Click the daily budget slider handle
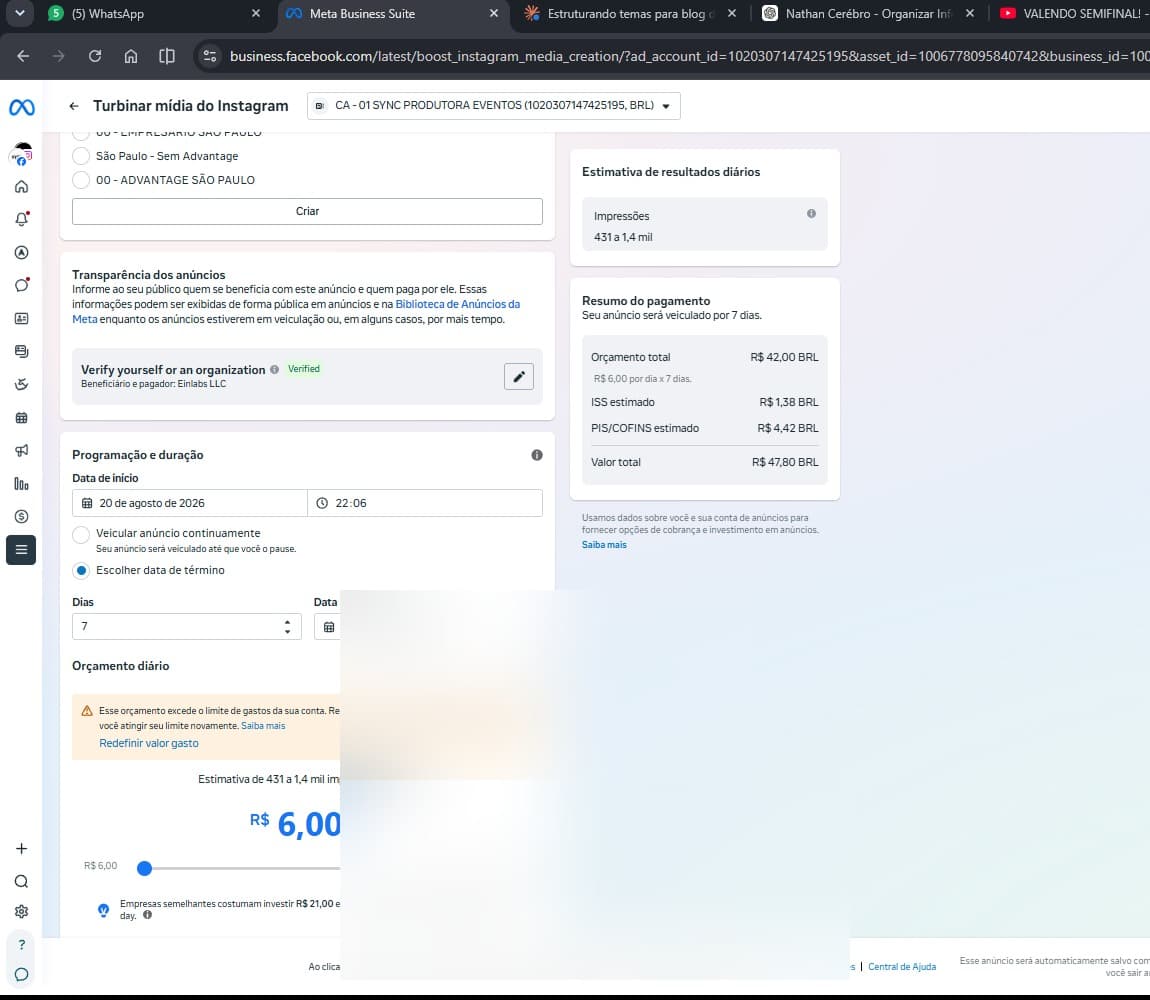The image size is (1150, 1000). 144,869
